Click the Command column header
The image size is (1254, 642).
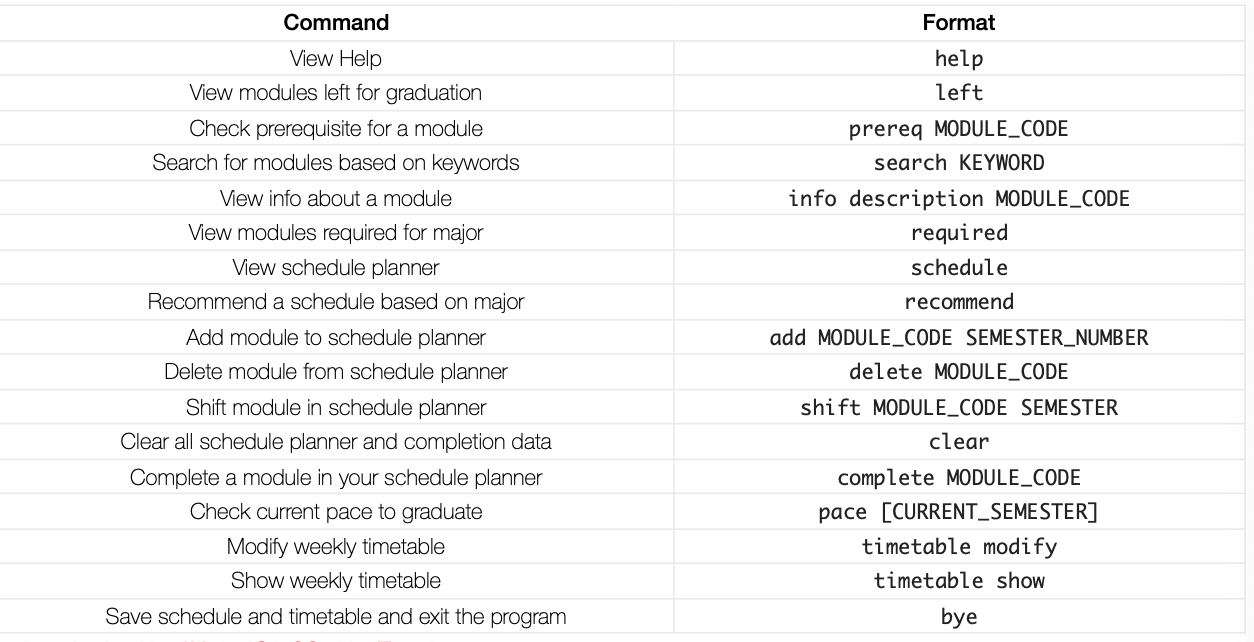click(336, 22)
